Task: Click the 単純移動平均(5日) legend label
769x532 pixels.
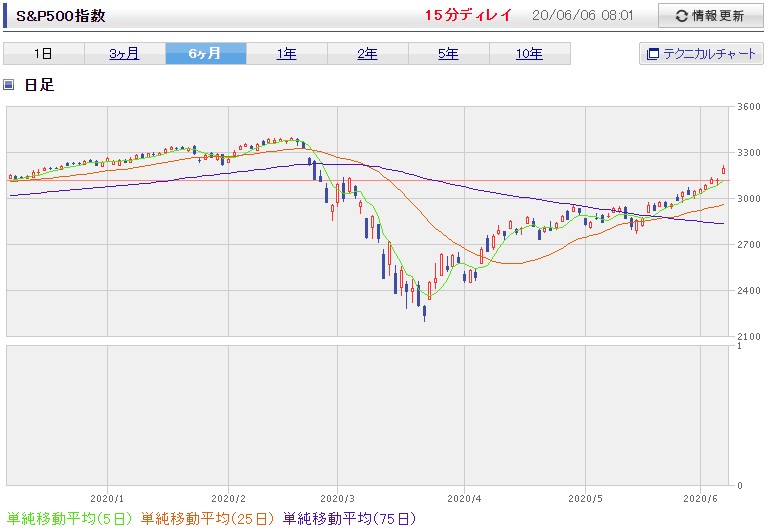Action: tap(69, 519)
